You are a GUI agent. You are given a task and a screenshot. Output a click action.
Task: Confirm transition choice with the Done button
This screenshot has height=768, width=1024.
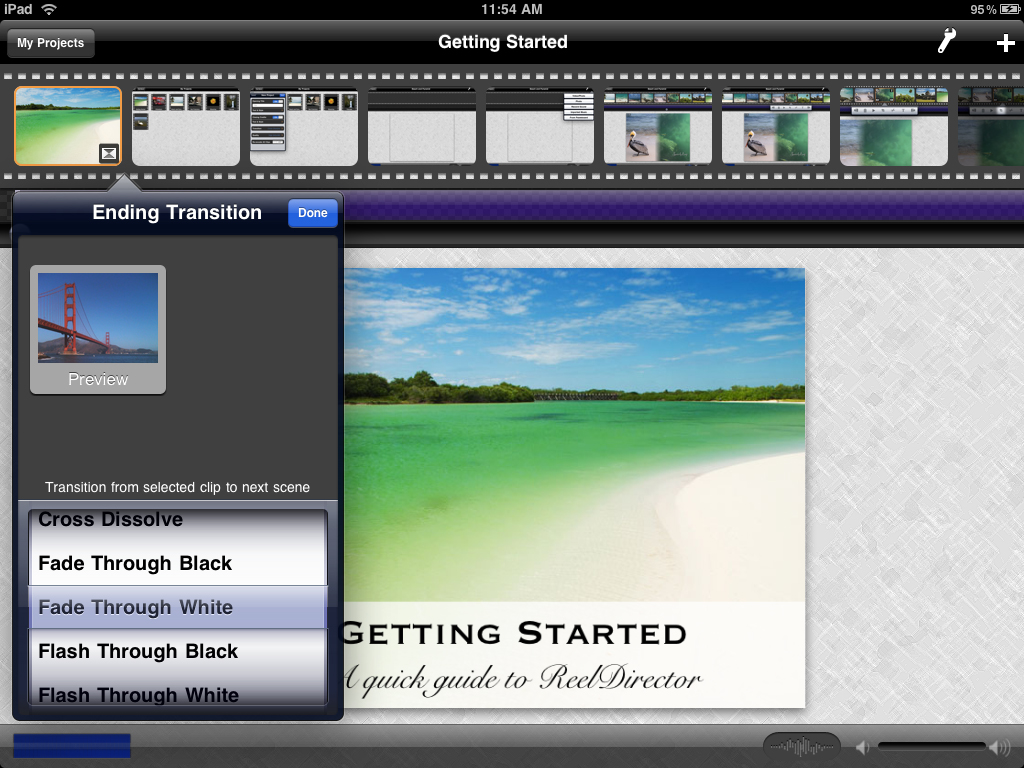[312, 212]
